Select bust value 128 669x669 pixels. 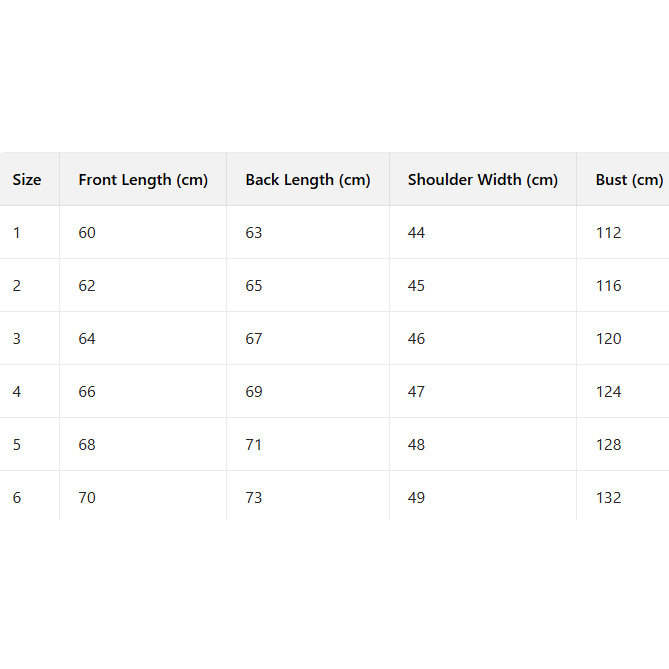(608, 445)
